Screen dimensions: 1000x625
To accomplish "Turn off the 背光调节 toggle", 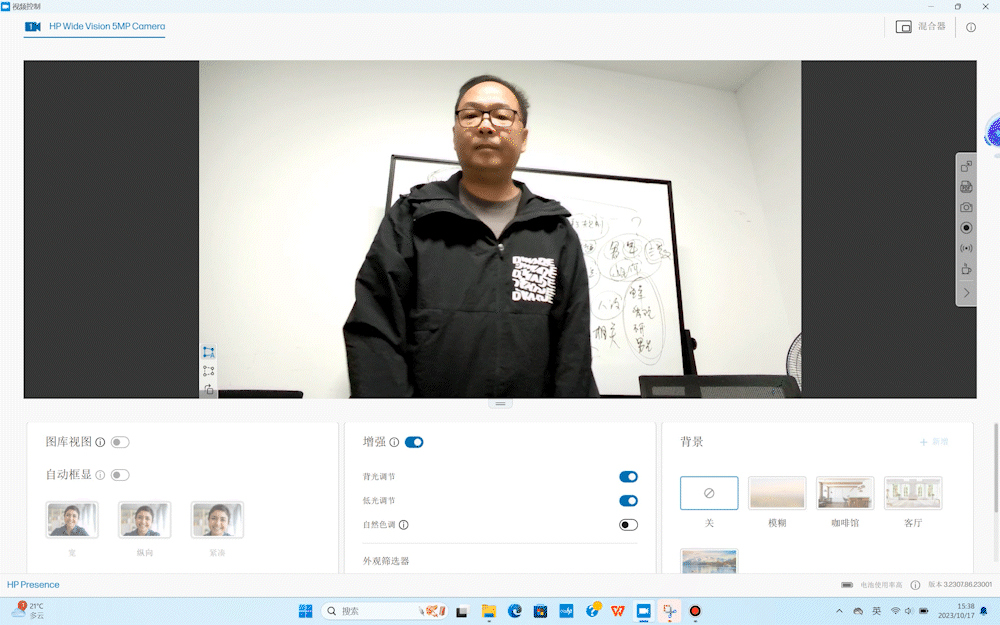I will coord(628,477).
